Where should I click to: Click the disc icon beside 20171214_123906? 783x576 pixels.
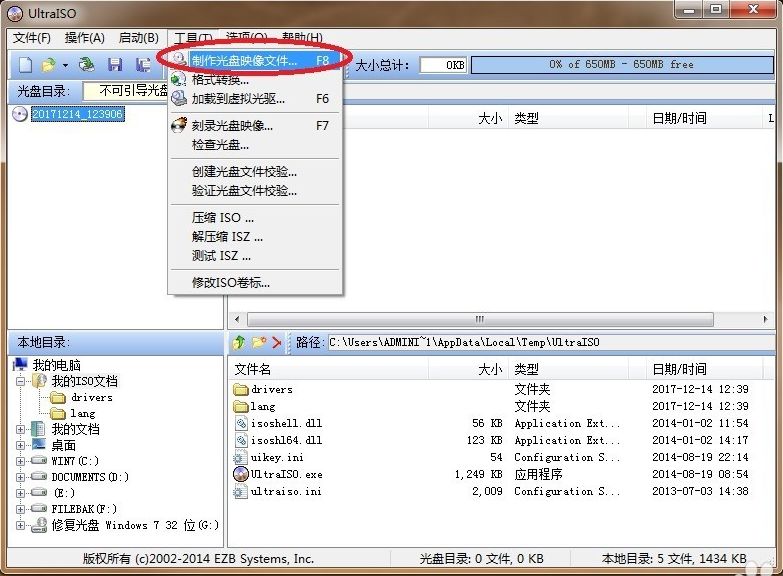tap(19, 114)
